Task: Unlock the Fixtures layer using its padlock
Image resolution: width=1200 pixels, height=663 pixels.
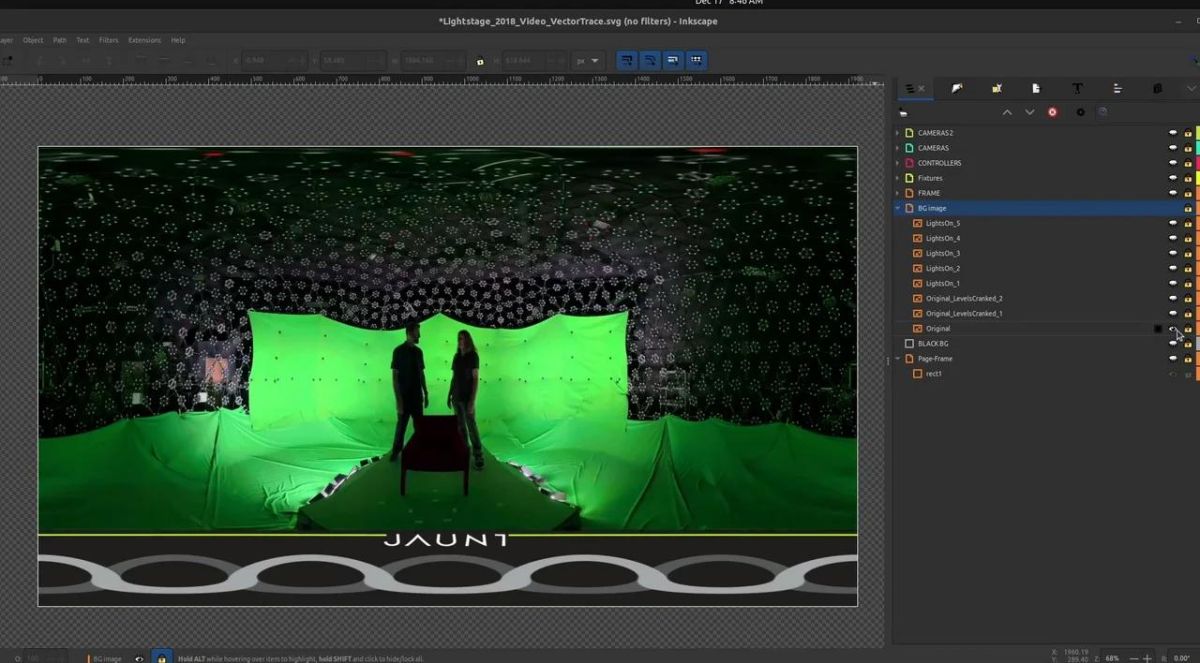Action: point(1188,178)
